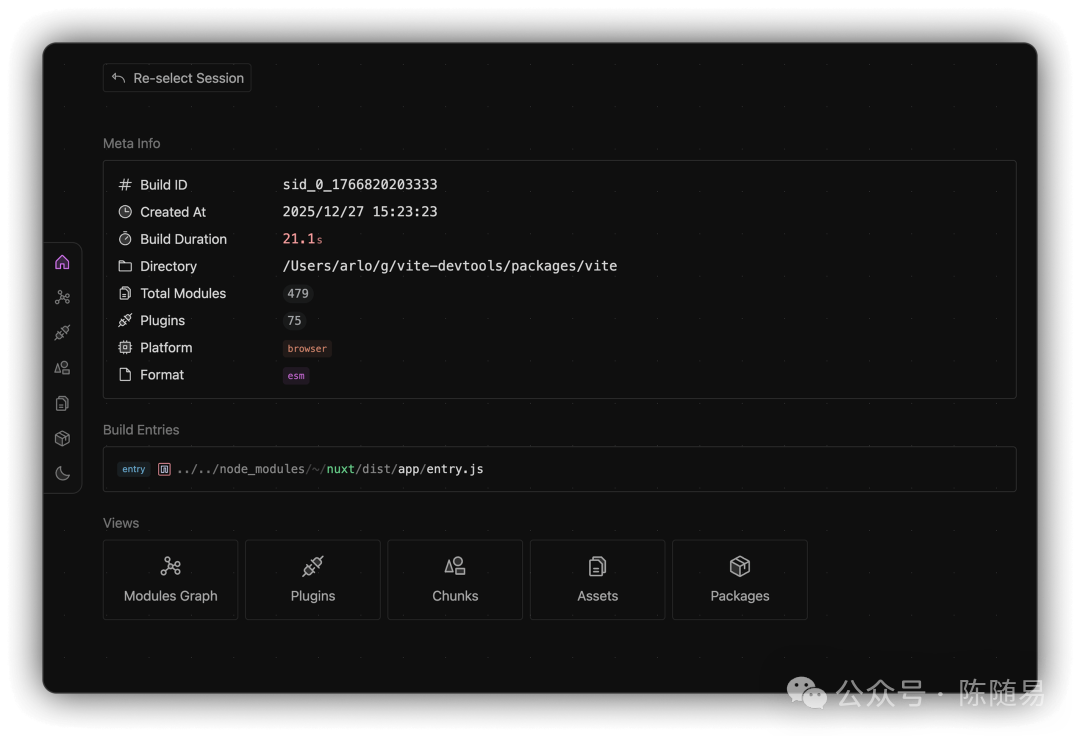This screenshot has width=1080, height=736.
Task: Select the nuxt entry.js build entry
Action: point(559,469)
